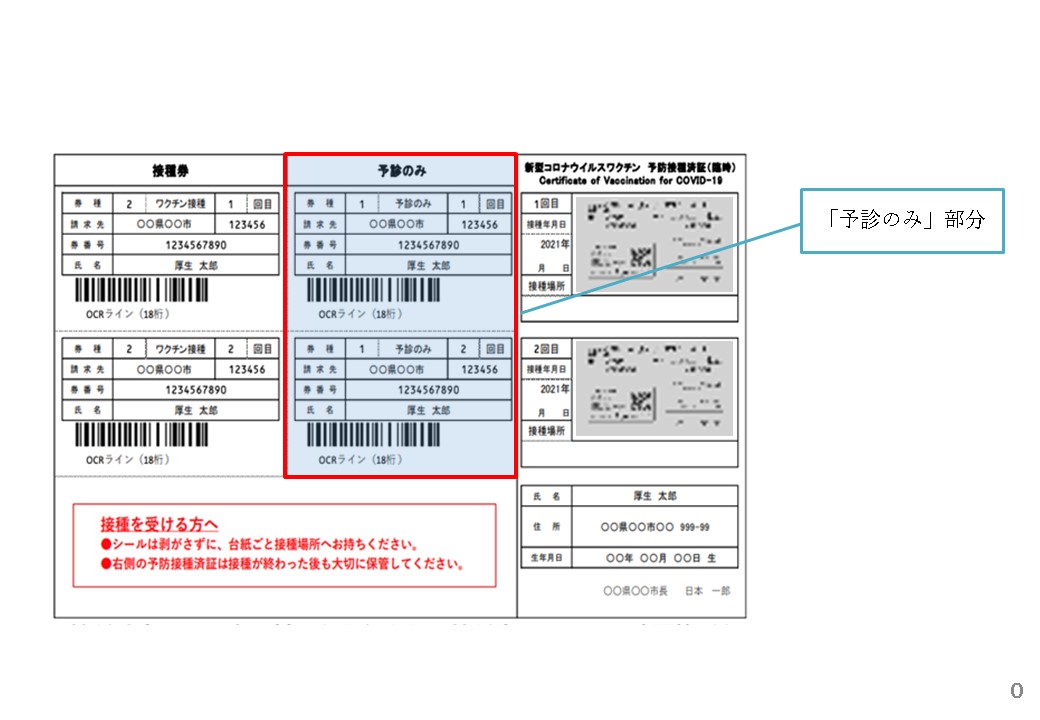
Task: Click the mayor signature 日本 一郎
Action: 707,591
